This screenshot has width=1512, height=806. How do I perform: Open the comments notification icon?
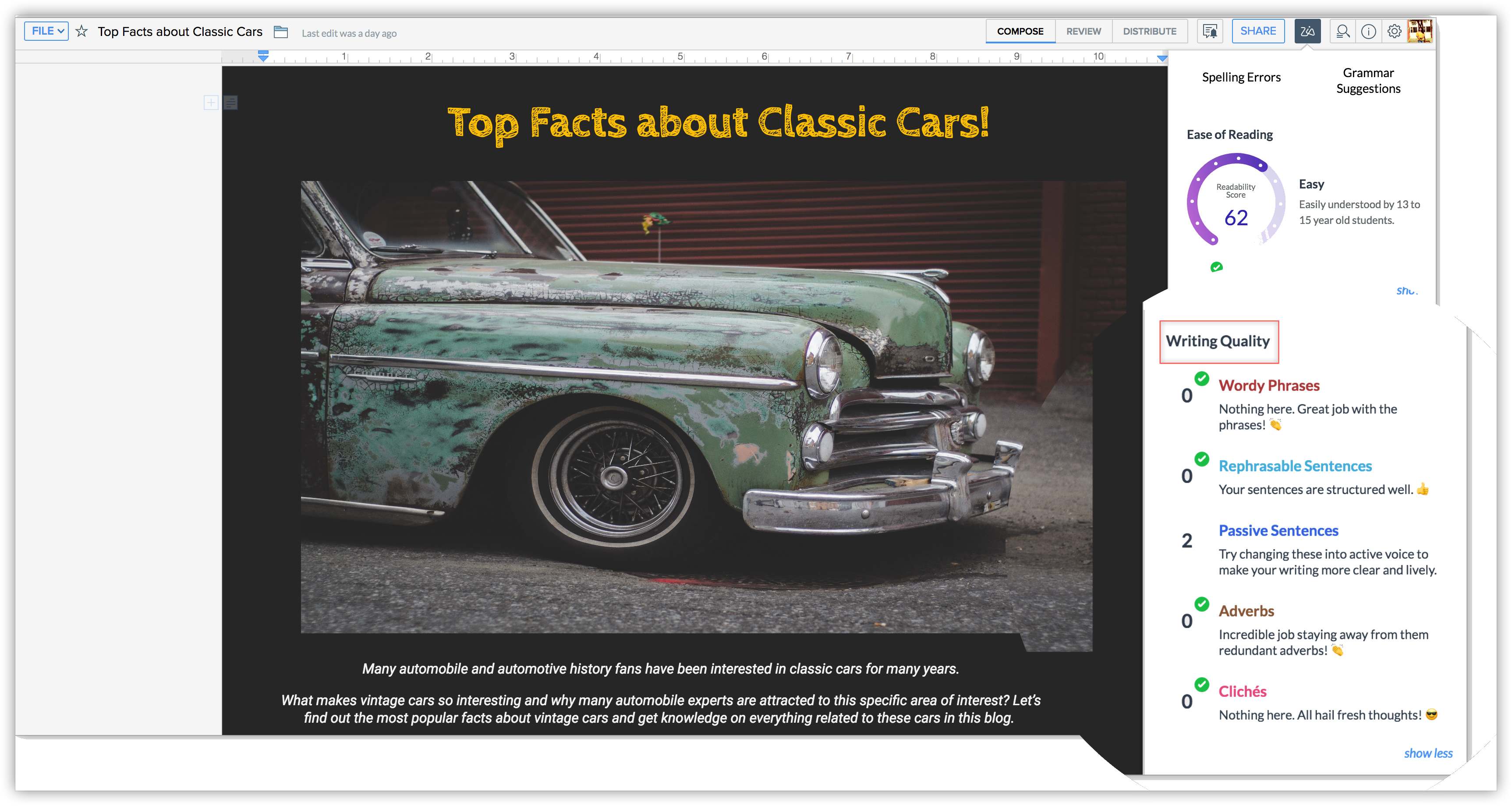click(1209, 32)
